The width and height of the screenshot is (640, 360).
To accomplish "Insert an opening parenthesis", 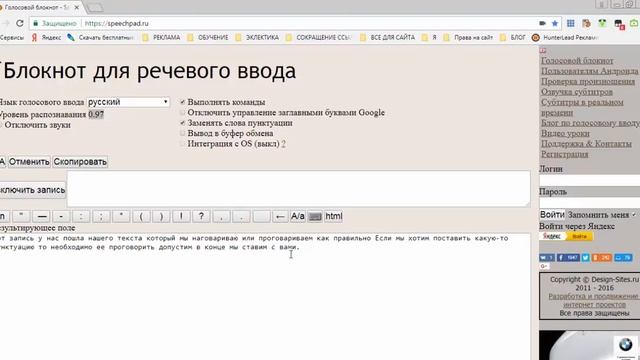I will [x=141, y=216].
